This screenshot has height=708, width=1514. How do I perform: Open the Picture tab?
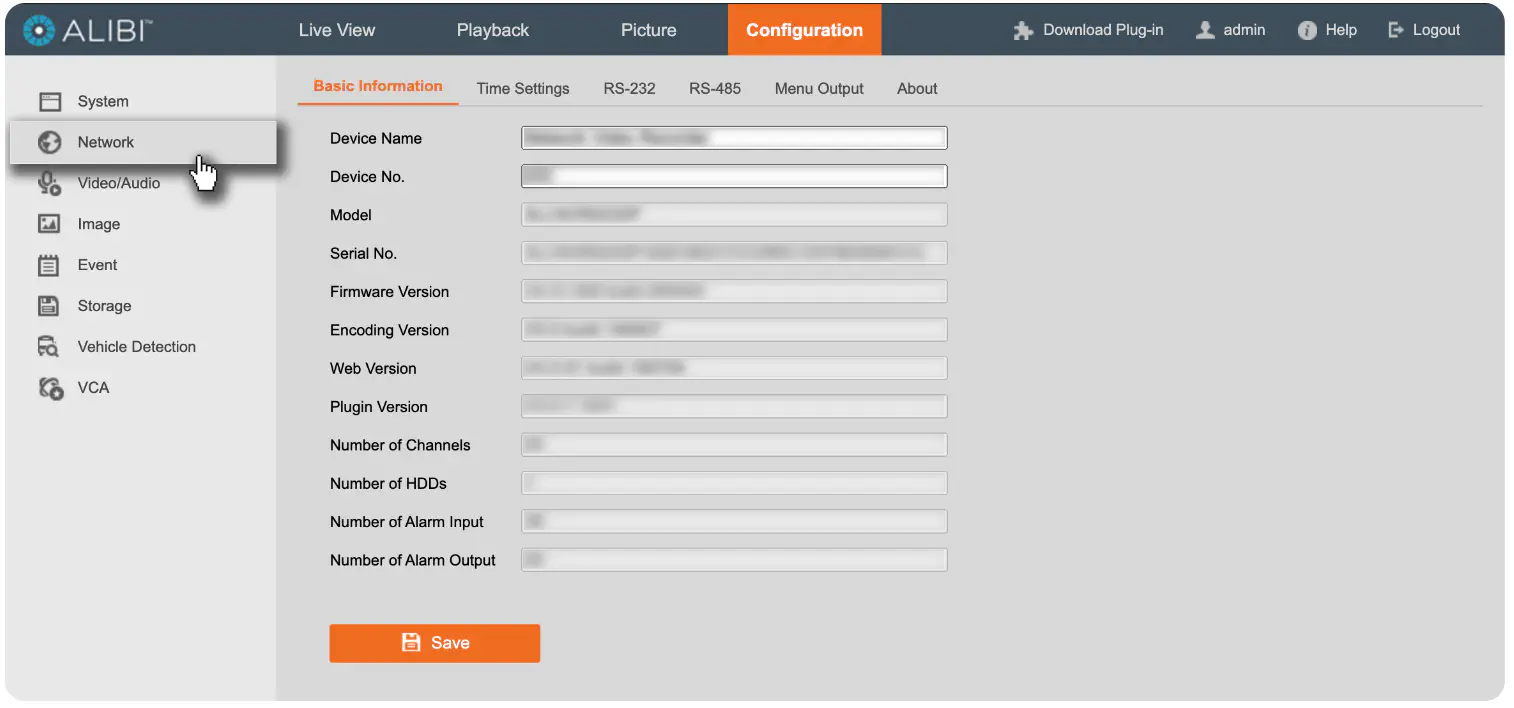click(x=649, y=30)
